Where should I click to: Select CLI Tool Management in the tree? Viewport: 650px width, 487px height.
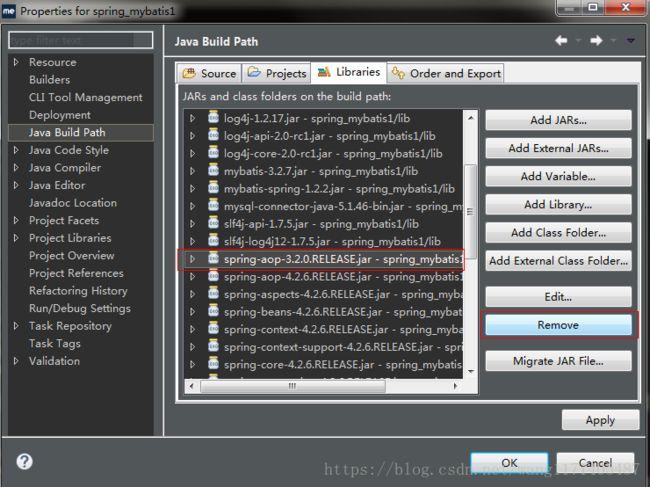click(85, 97)
